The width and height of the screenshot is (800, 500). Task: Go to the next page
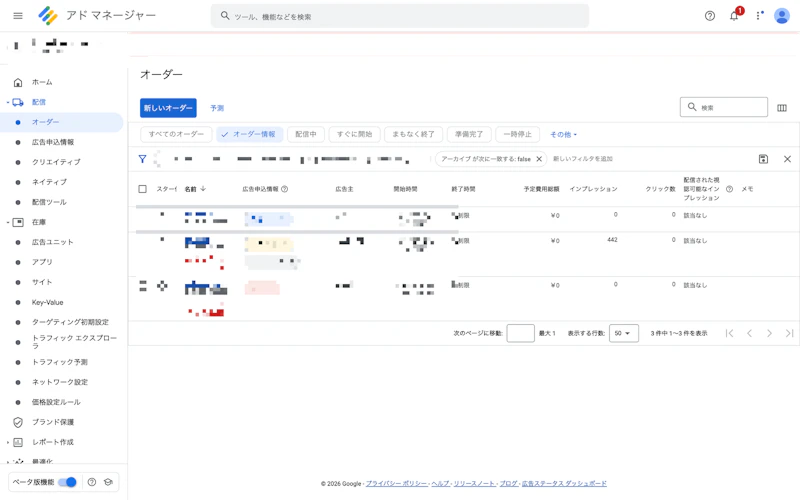[769, 333]
